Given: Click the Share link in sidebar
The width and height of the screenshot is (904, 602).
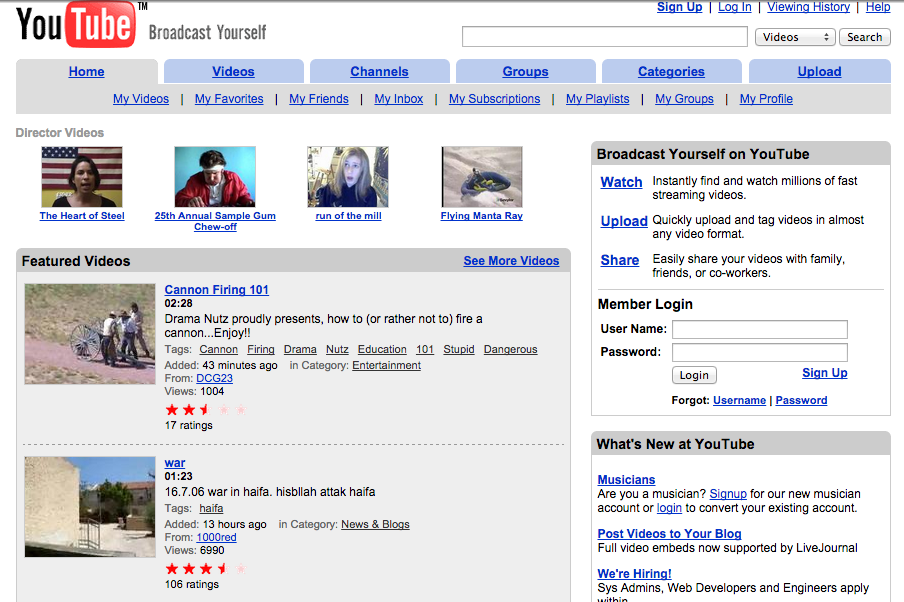Looking at the screenshot, I should pos(619,261).
